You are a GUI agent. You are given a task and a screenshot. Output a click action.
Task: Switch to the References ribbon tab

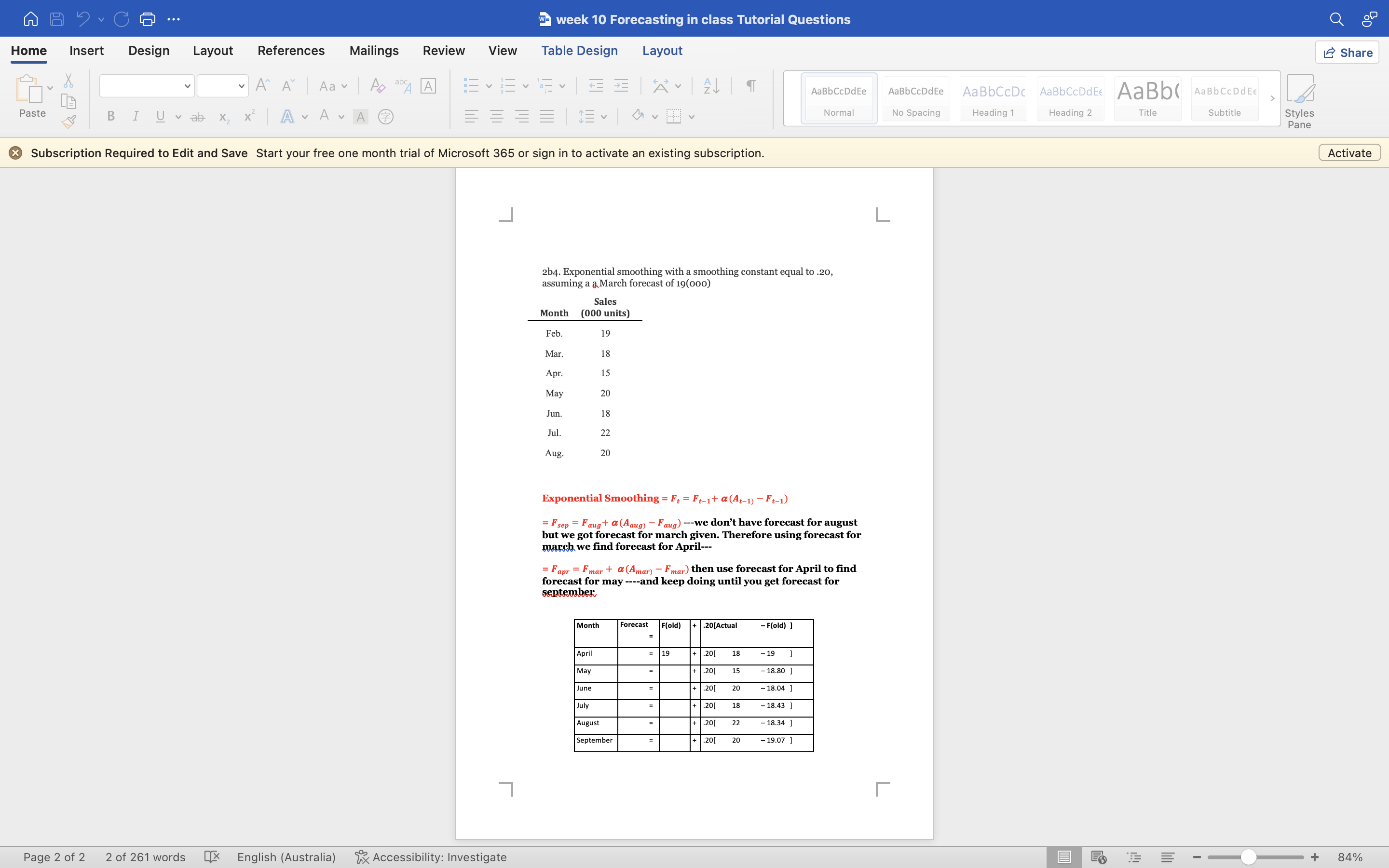(291, 51)
